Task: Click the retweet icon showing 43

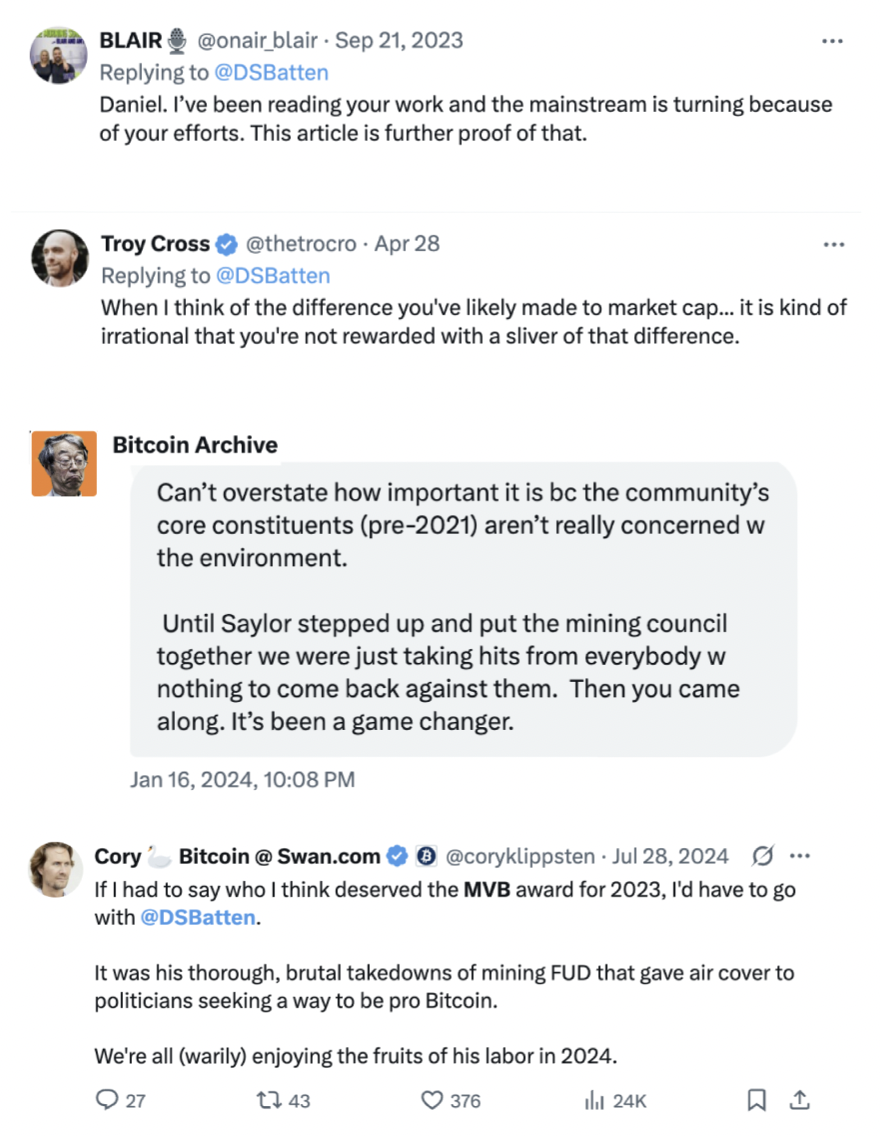Action: coord(267,1100)
